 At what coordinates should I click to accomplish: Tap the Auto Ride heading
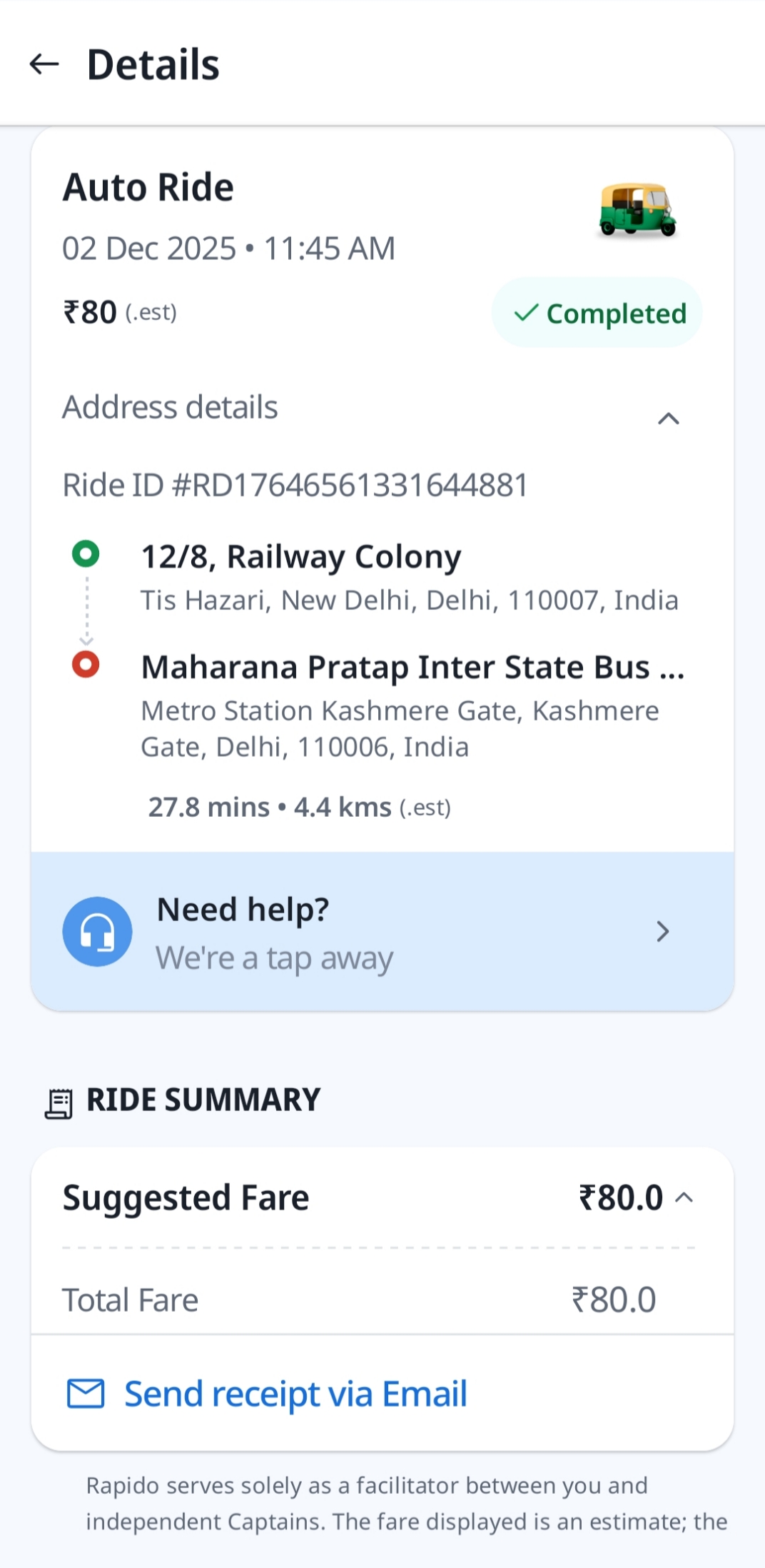coord(148,188)
